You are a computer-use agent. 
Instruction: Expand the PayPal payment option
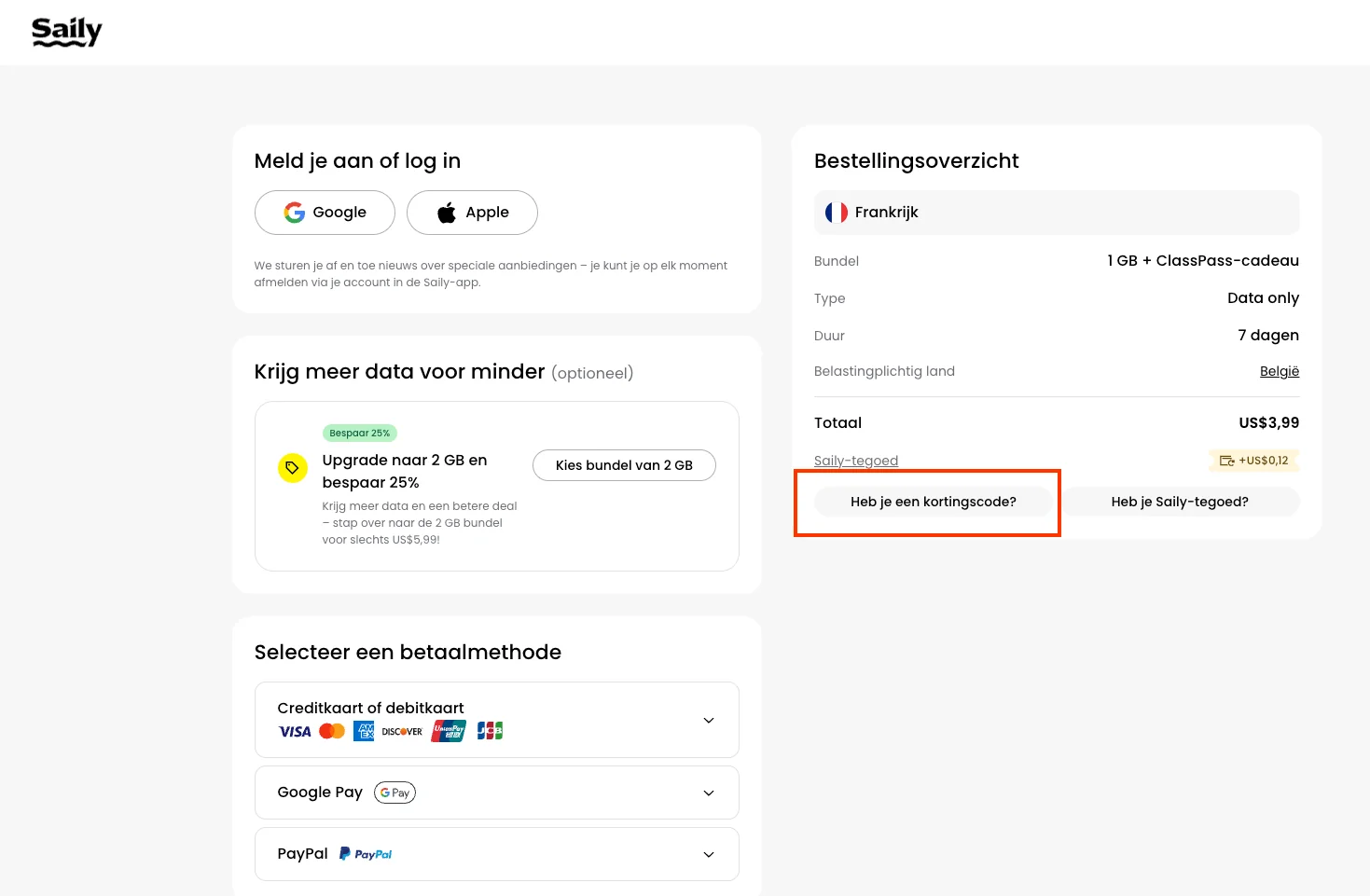coord(708,854)
